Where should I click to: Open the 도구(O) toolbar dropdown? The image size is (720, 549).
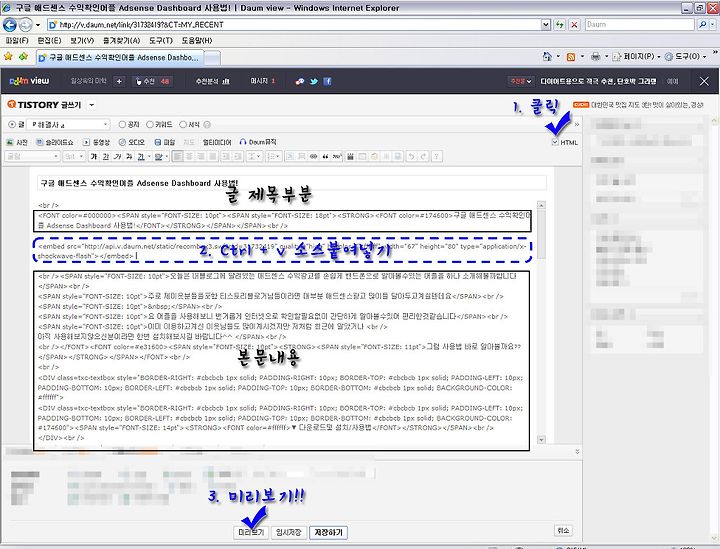point(686,56)
